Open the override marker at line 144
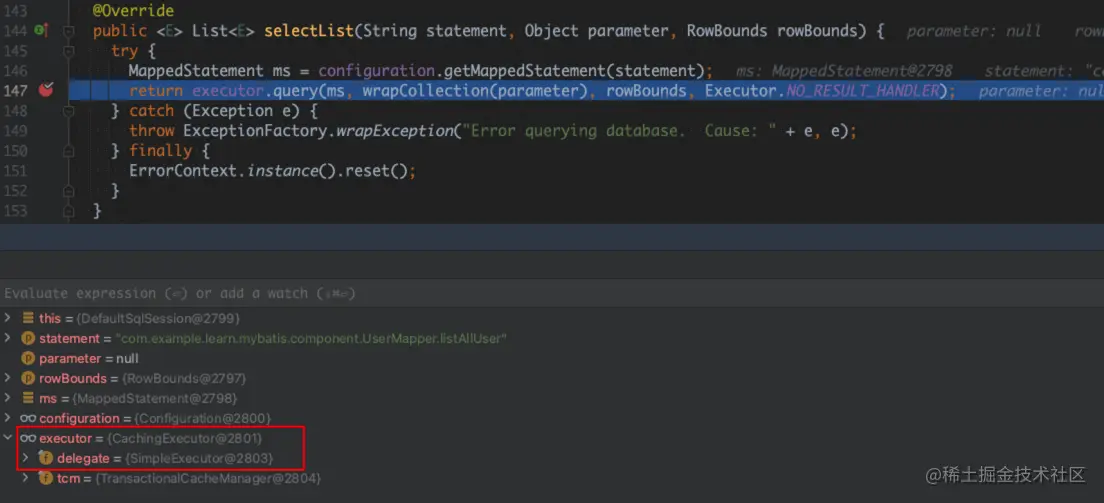The height and width of the screenshot is (503, 1104). [41, 30]
